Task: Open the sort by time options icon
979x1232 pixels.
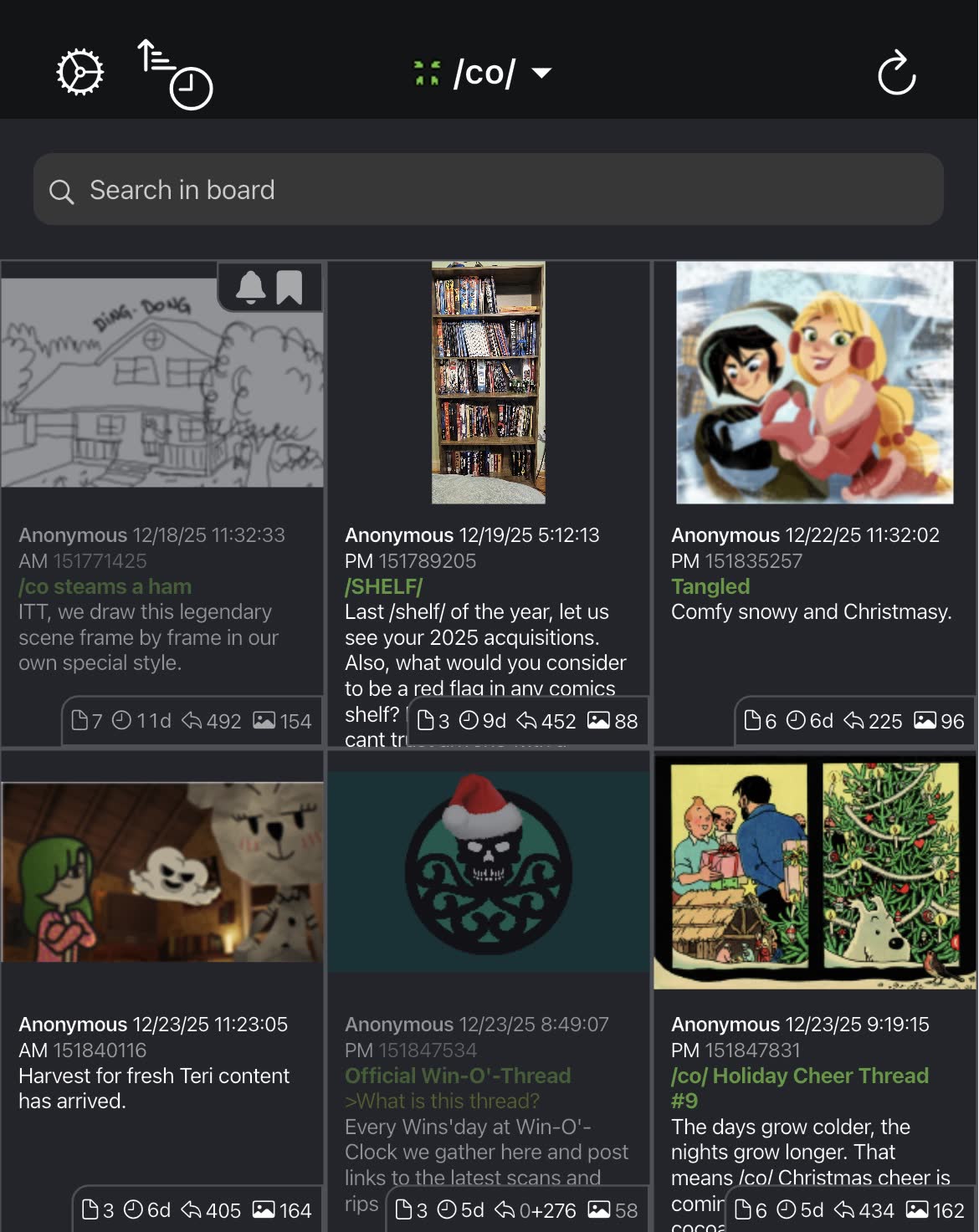Action: click(175, 74)
